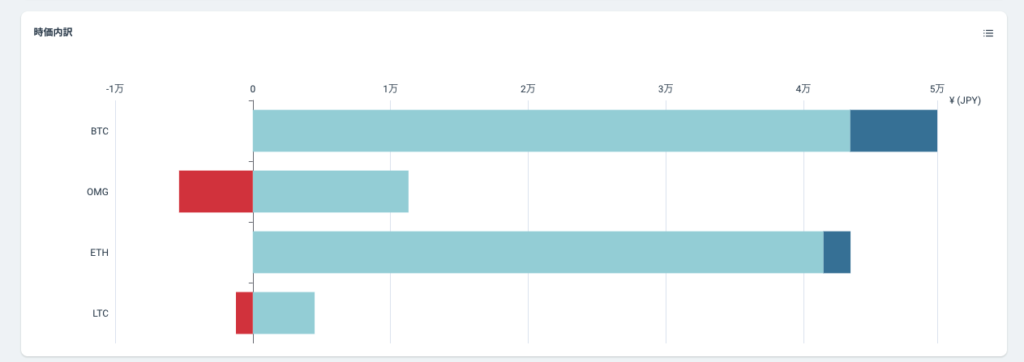Screen dimensions: 1024x362
Task: Click the ¥ (JPY) unit label
Action: [x=965, y=101]
